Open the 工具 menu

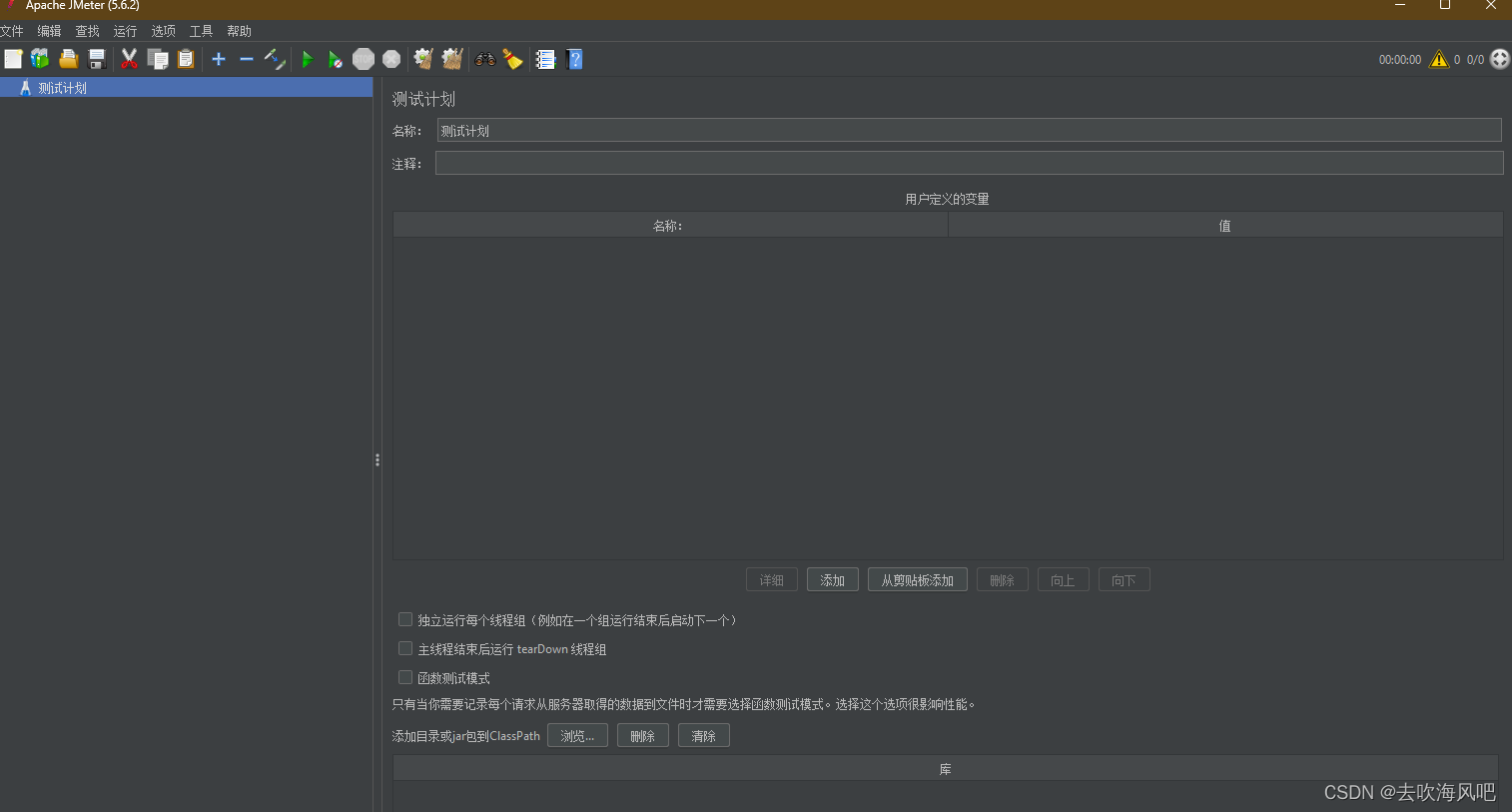tap(200, 31)
